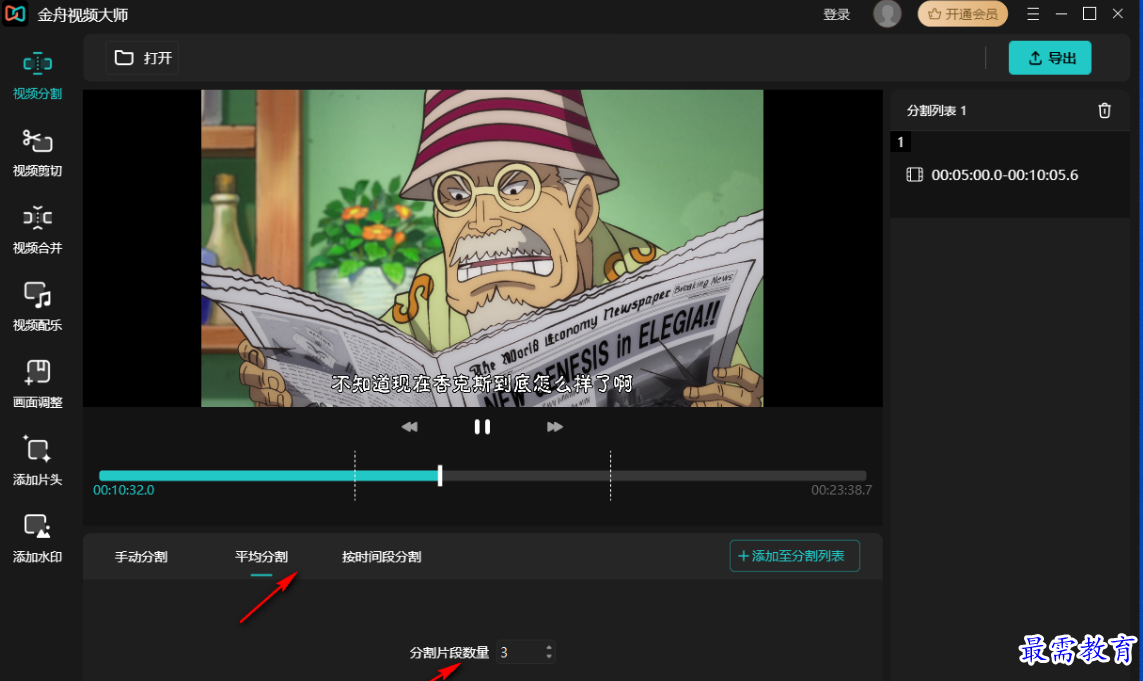Click the playhead on the timeline

[440, 476]
